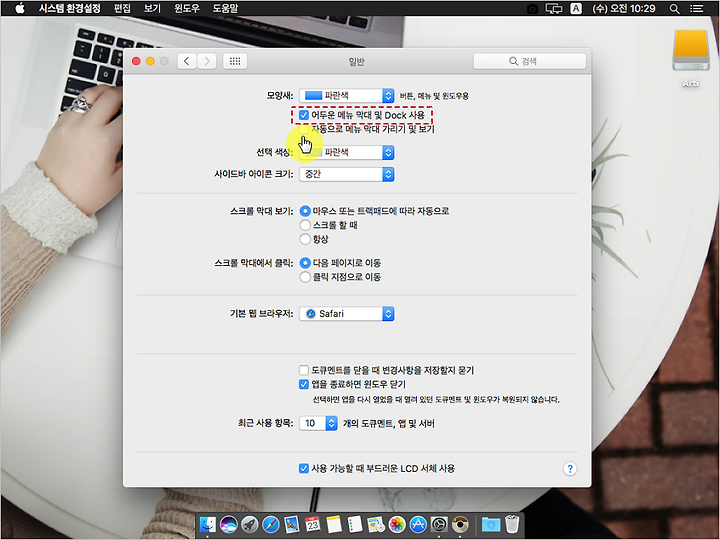Open Mail stamp icon in Dock
Screen dimensions: 720x540
(x=292, y=524)
